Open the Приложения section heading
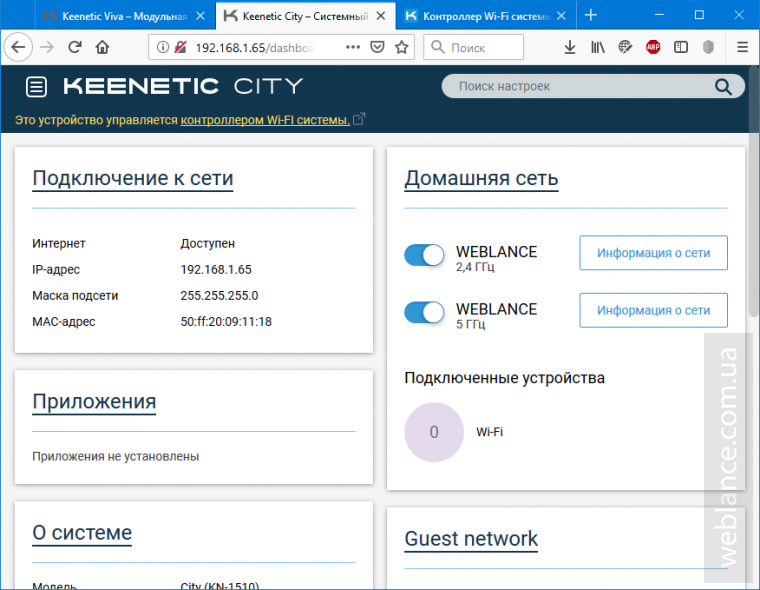The height and width of the screenshot is (590, 760). 94,401
